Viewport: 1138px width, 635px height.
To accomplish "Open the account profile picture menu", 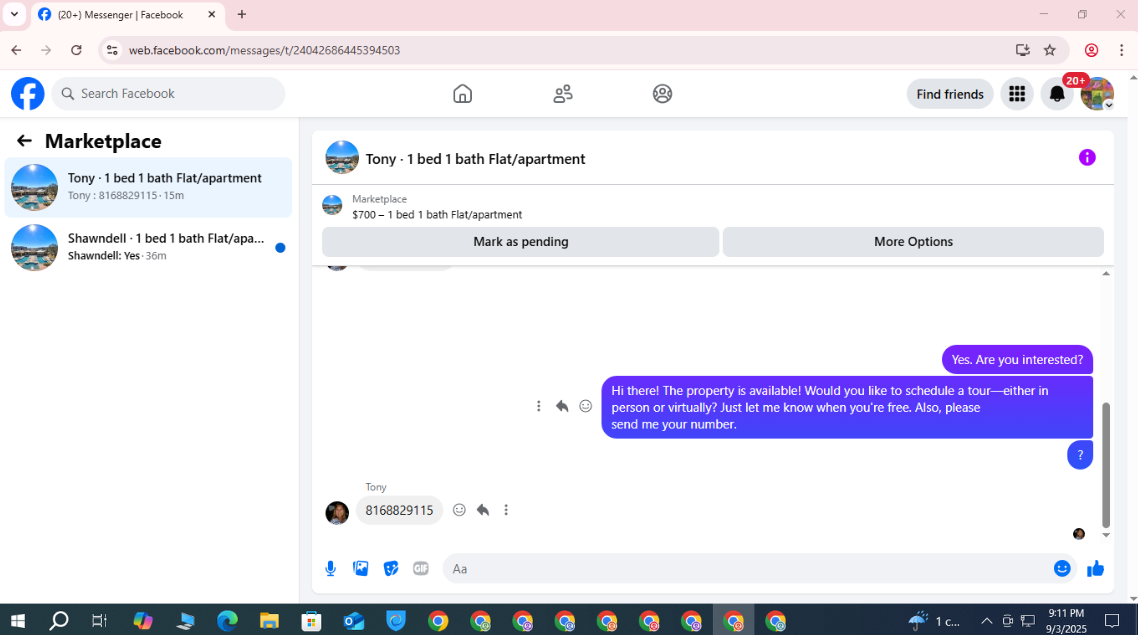I will pos(1097,94).
